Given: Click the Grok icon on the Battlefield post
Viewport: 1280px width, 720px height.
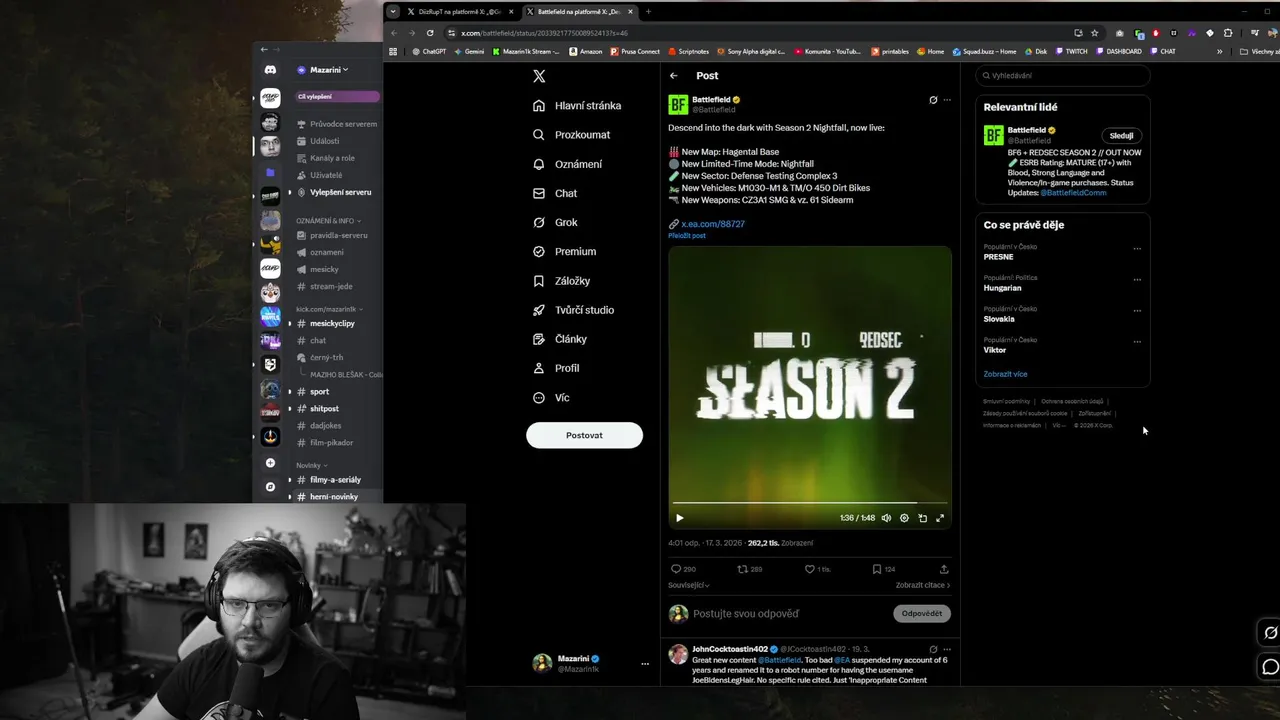Looking at the screenshot, I should click(x=933, y=100).
